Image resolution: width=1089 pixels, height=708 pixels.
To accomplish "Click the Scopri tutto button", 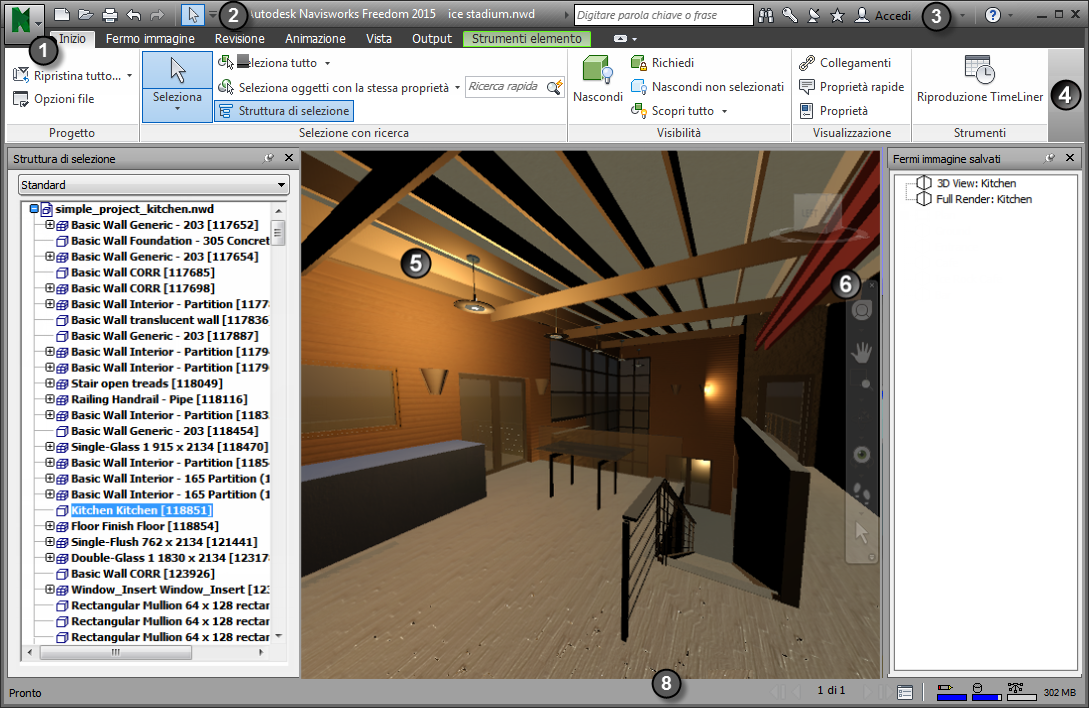I will pos(672,111).
